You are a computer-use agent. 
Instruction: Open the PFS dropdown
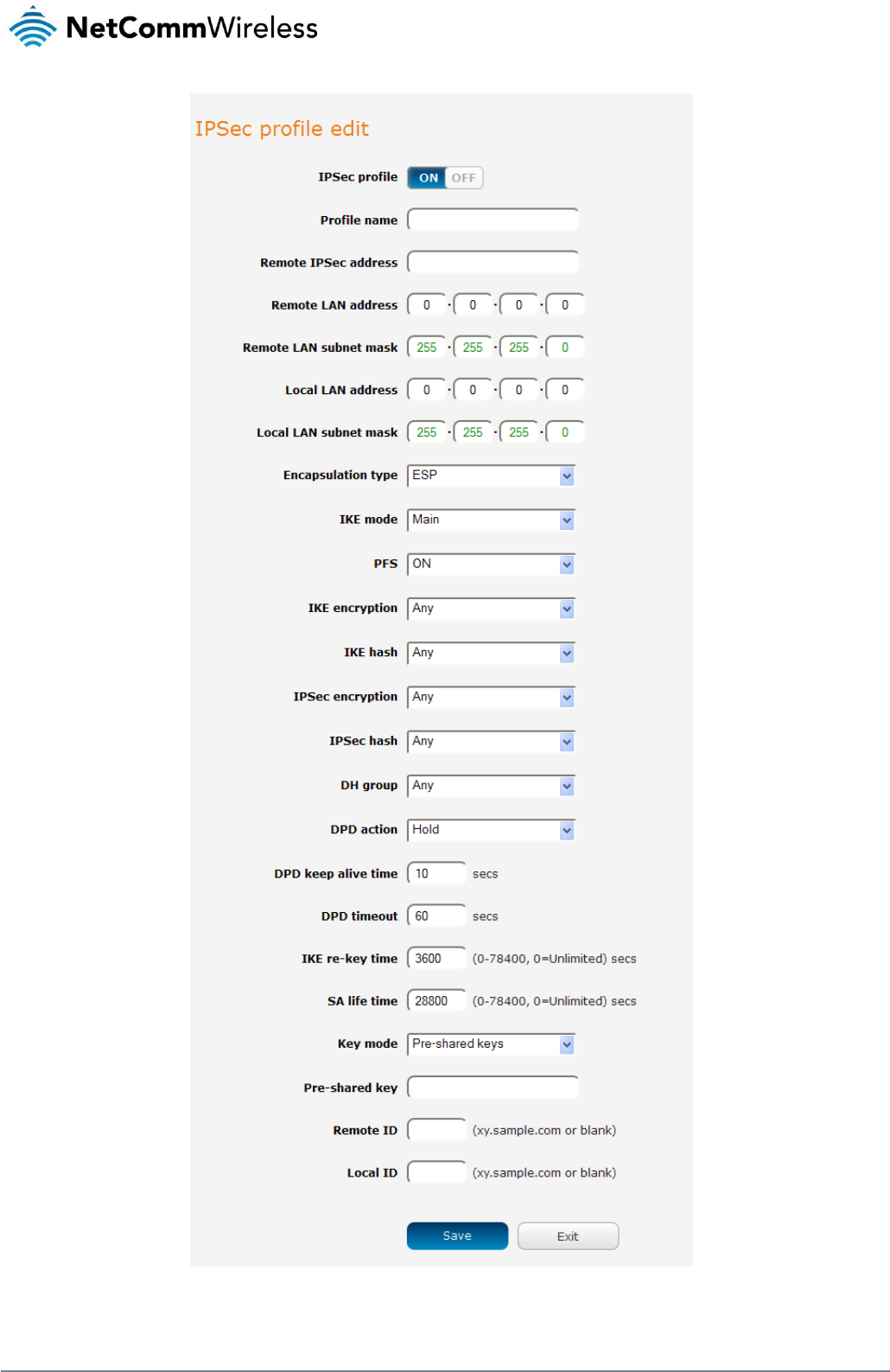491,565
